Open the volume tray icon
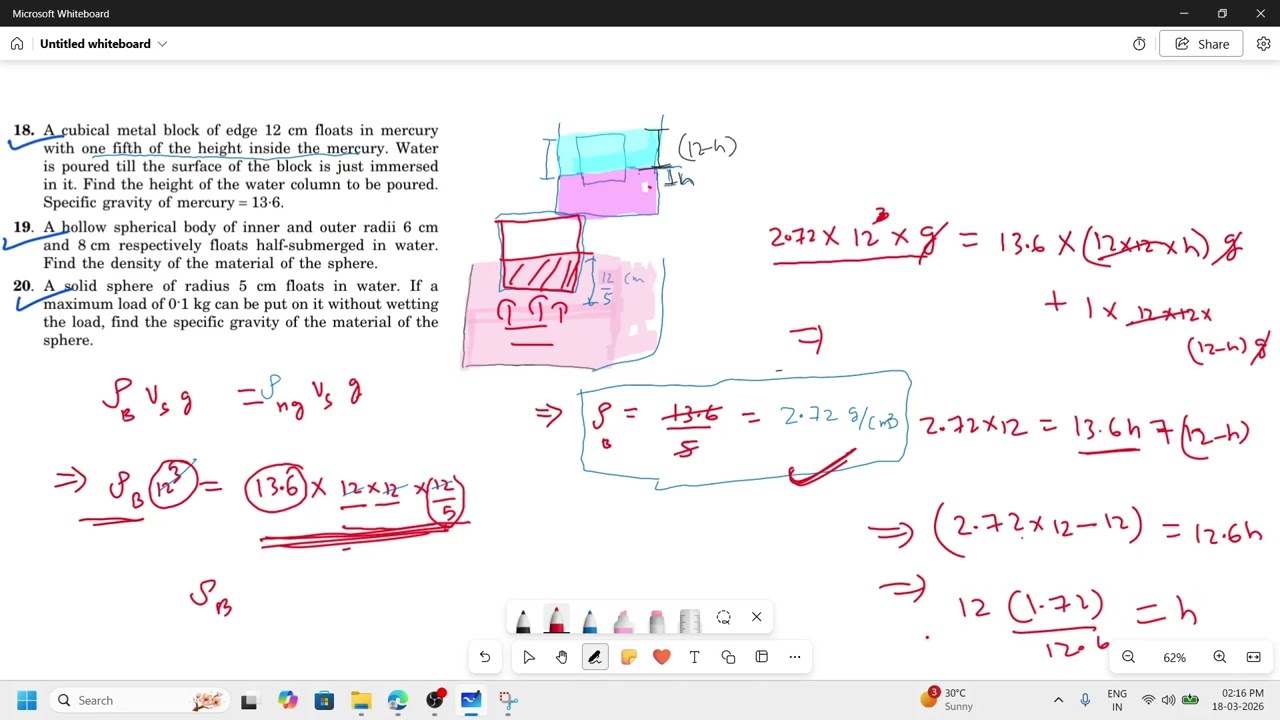The height and width of the screenshot is (720, 1280). pyautogui.click(x=1168, y=700)
